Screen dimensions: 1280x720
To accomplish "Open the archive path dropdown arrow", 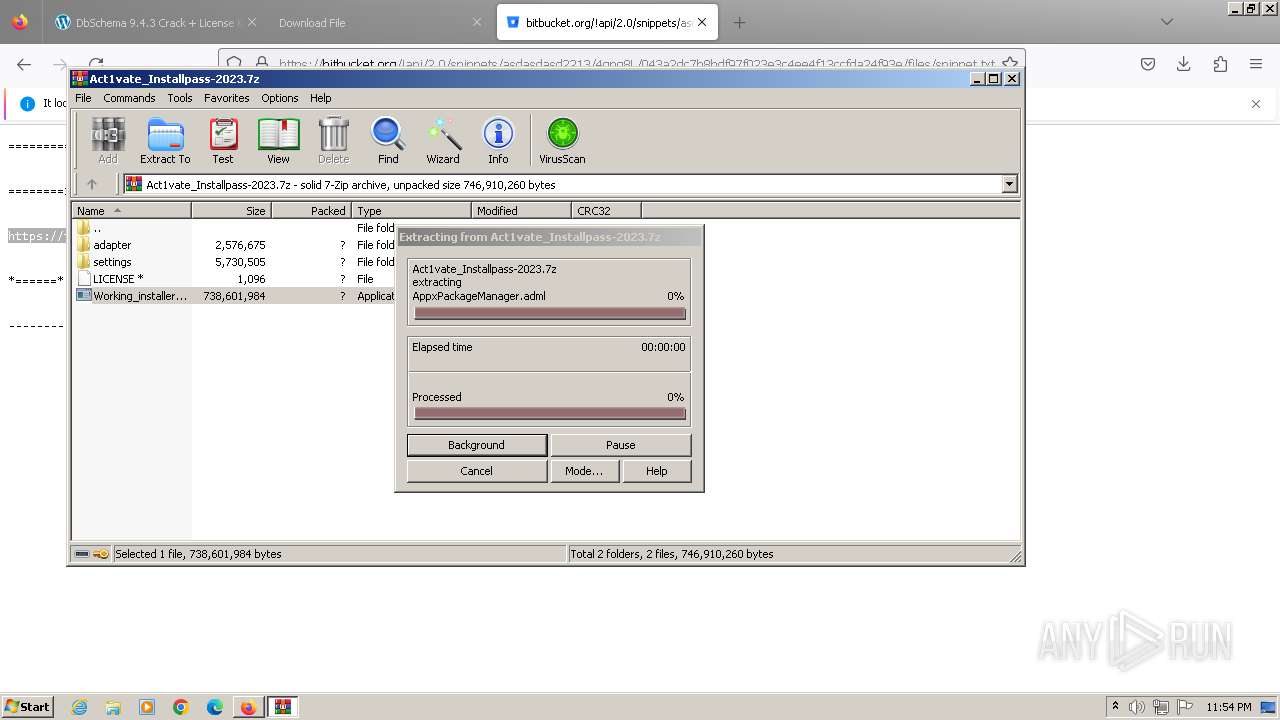I will tap(1009, 184).
